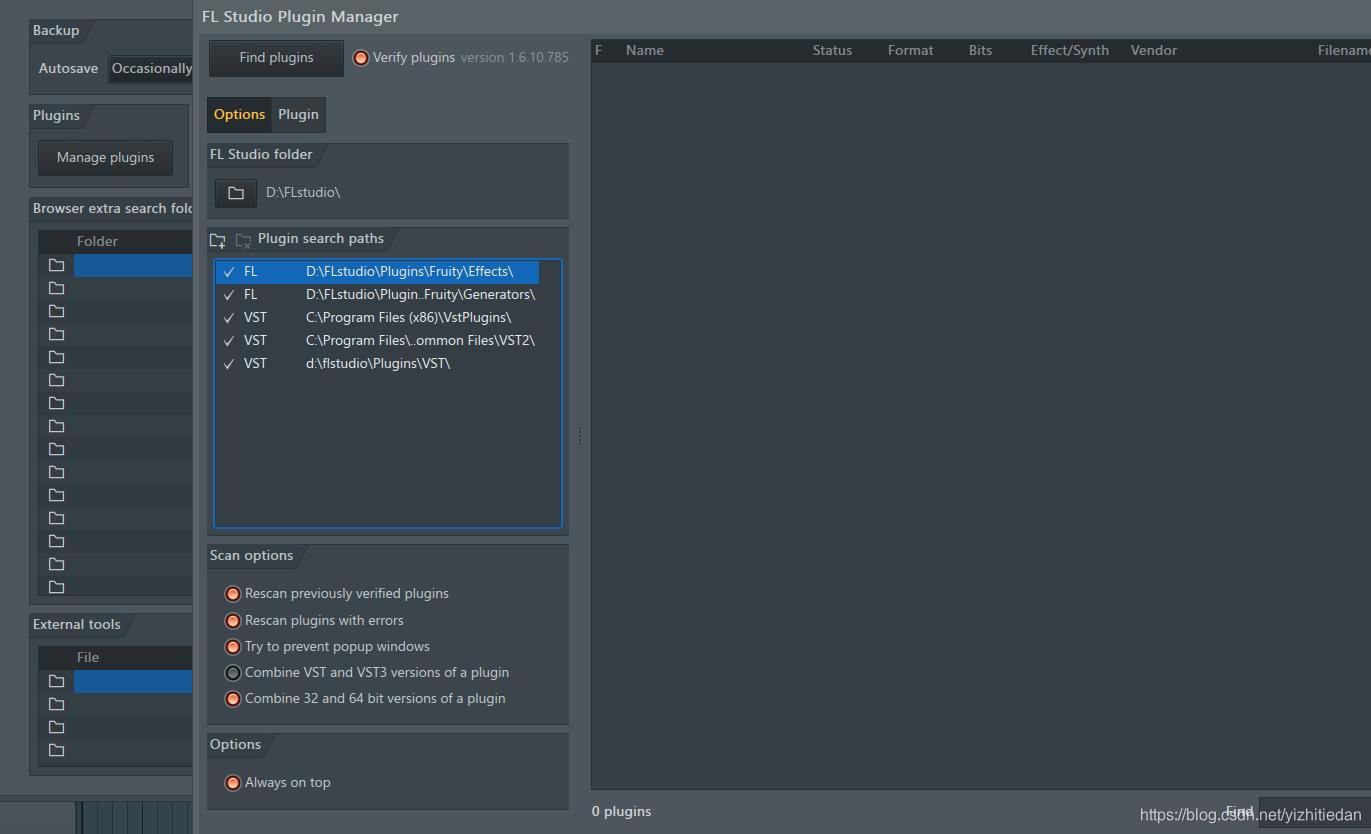
Task: Switch to the Options tab
Action: (x=239, y=114)
